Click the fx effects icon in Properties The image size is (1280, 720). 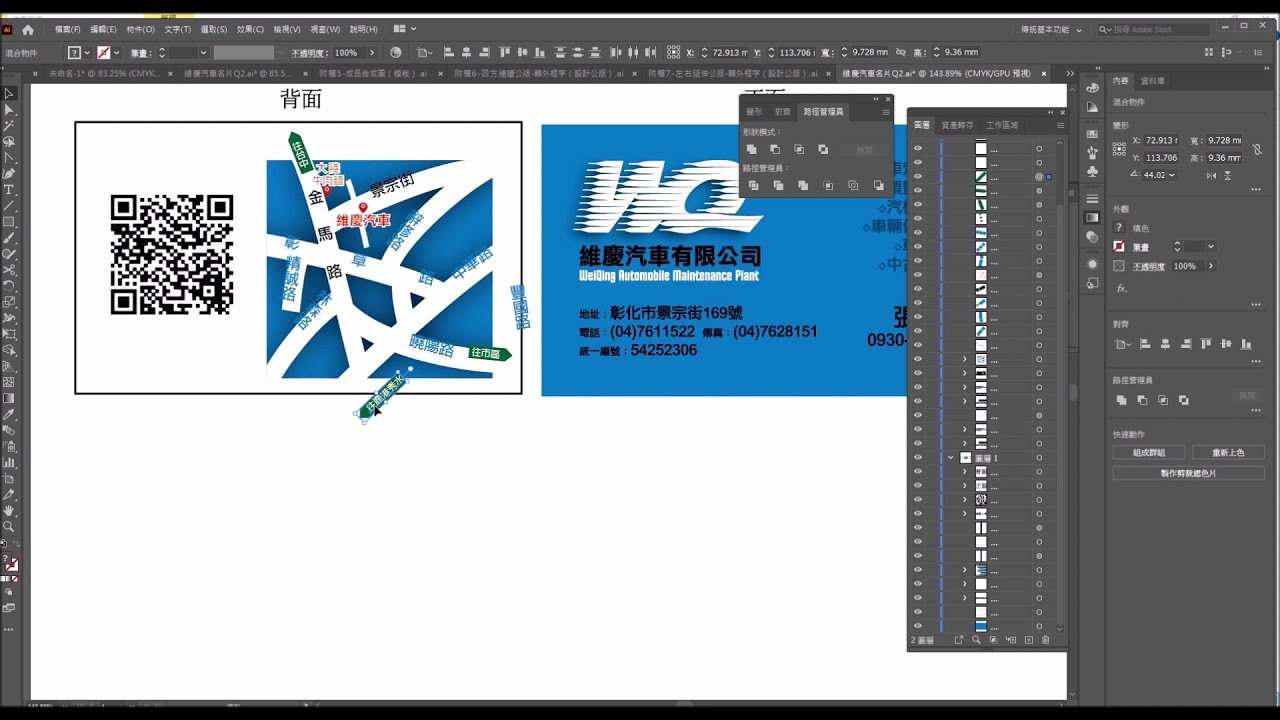(x=1121, y=288)
